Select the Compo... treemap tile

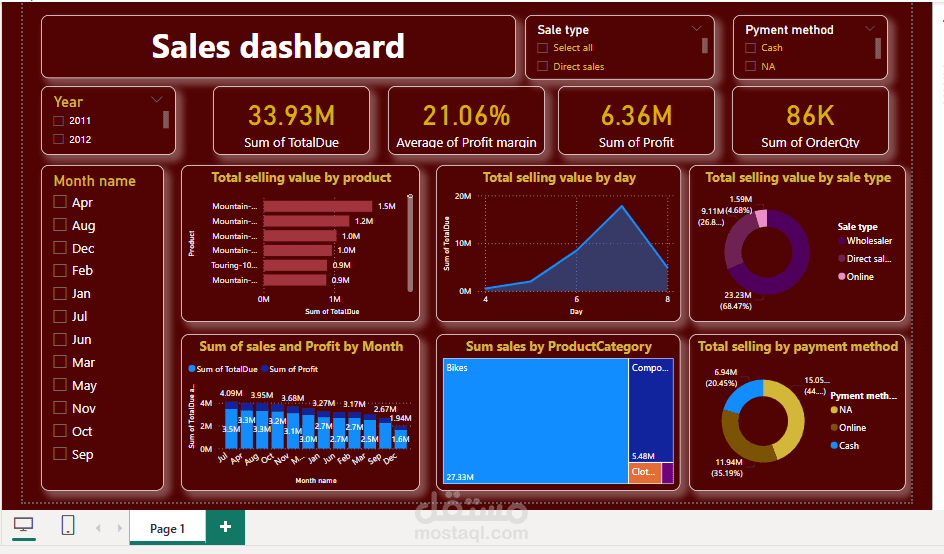pos(651,410)
